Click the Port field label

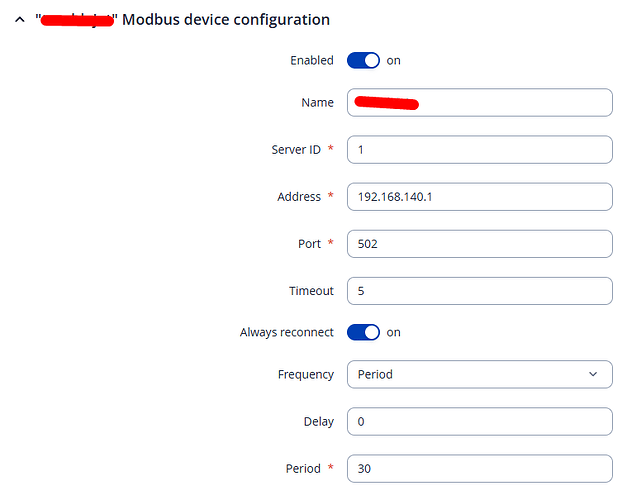click(x=309, y=243)
